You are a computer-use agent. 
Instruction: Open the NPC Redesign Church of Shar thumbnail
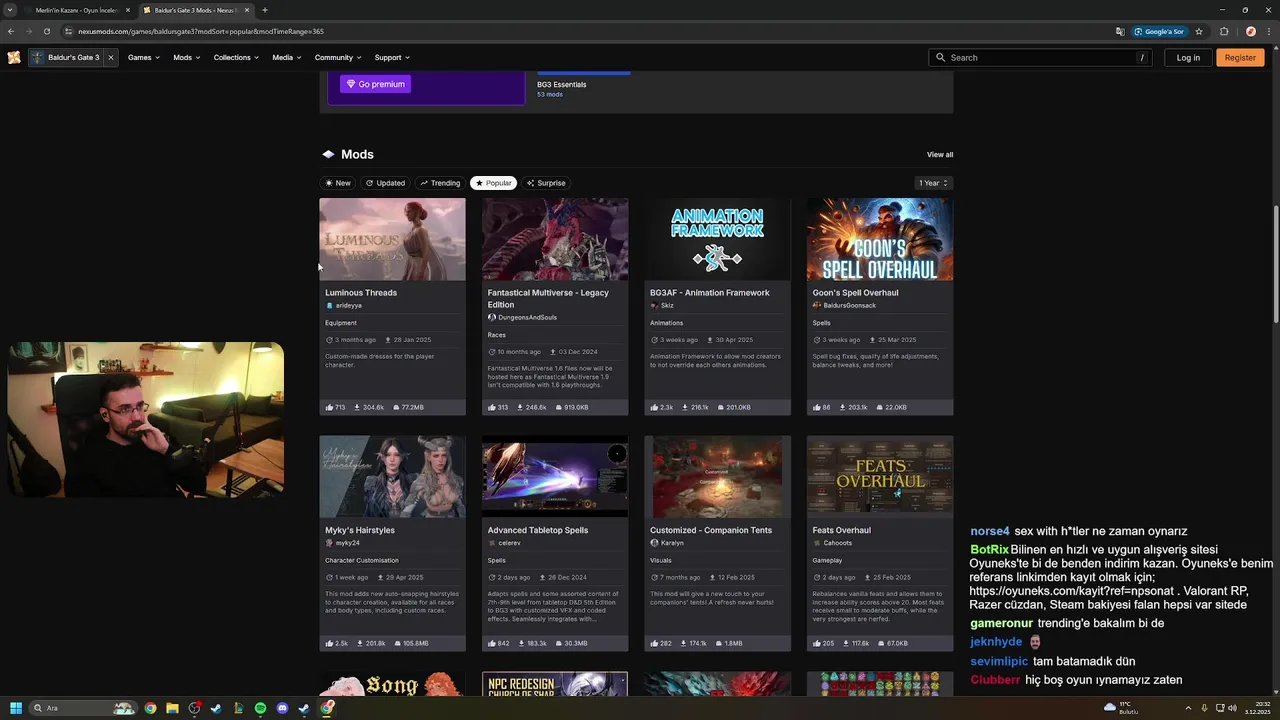coord(555,684)
